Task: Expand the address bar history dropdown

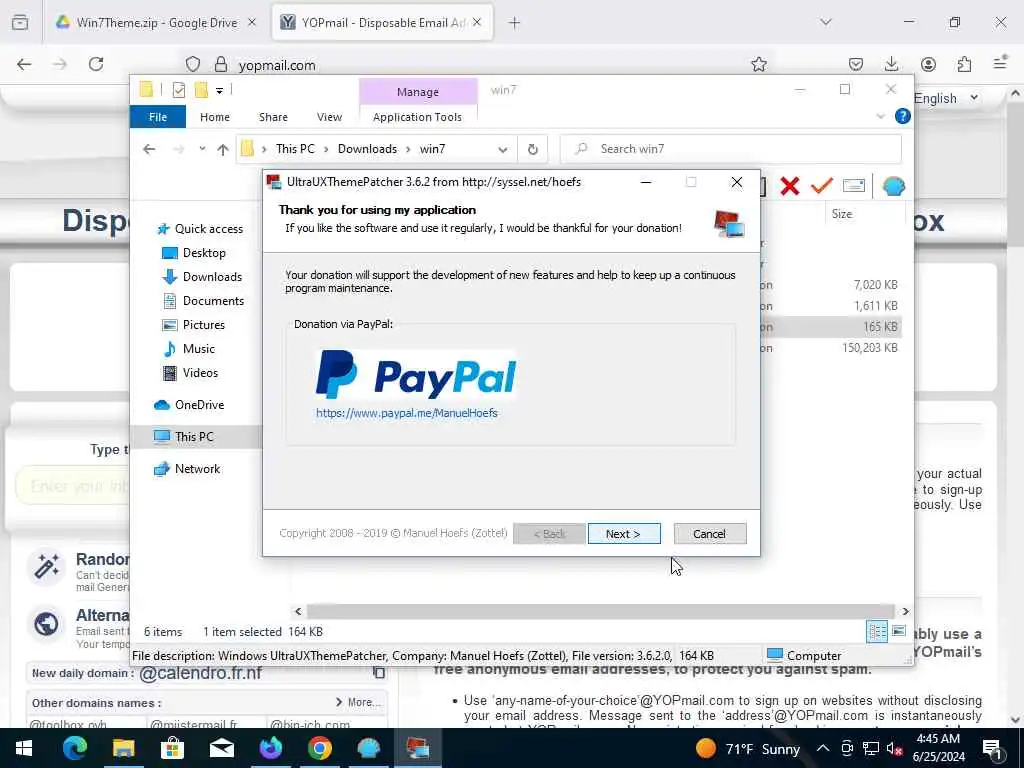Action: pos(502,150)
